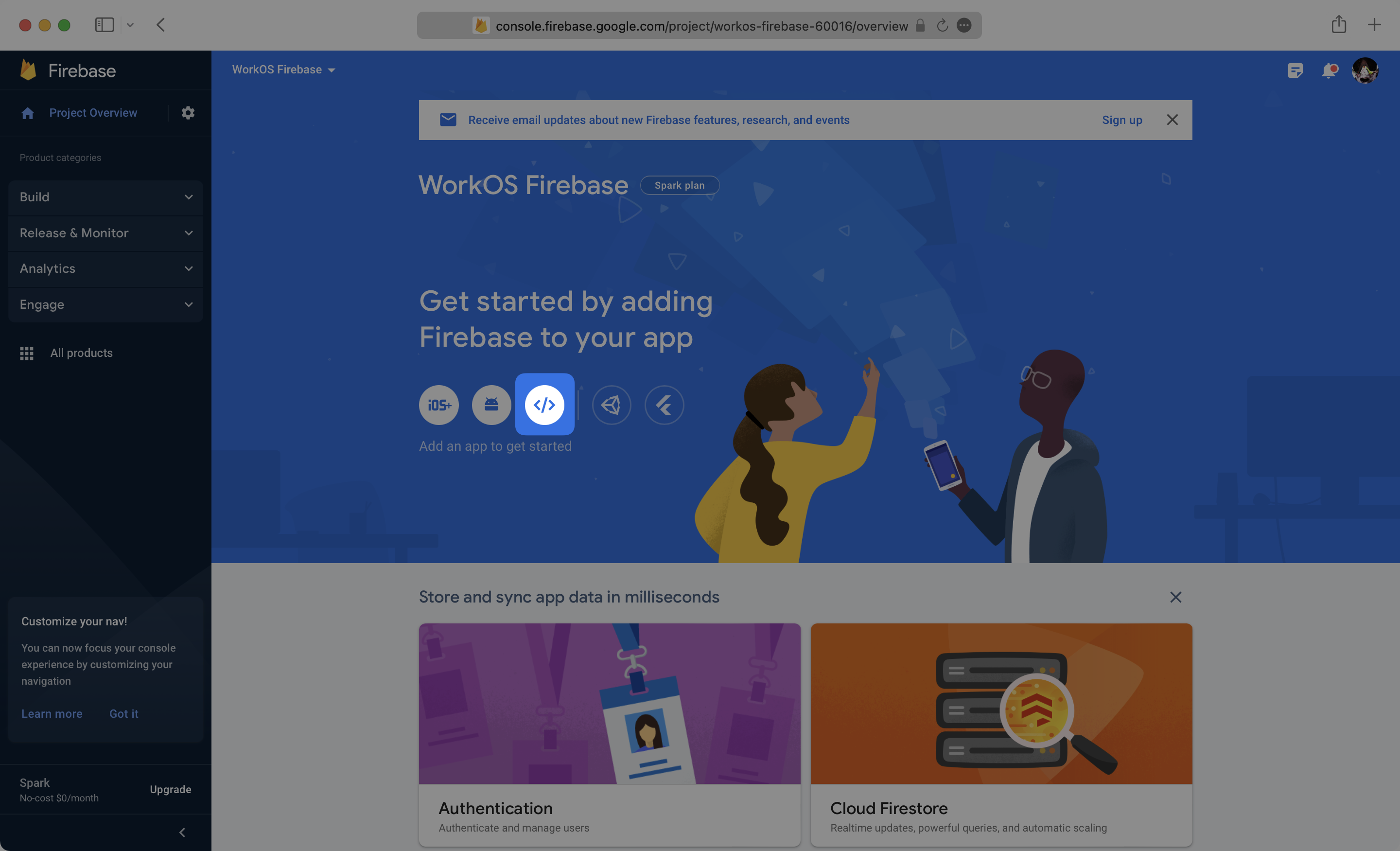The height and width of the screenshot is (851, 1400).
Task: Dismiss the nav customization tooltip
Action: tap(123, 714)
